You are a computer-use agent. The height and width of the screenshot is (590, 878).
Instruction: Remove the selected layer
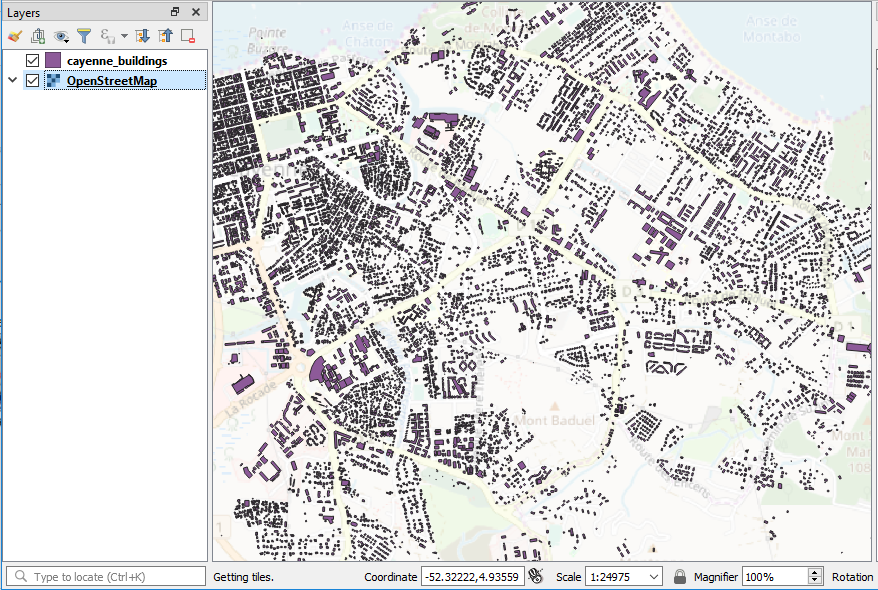(185, 35)
